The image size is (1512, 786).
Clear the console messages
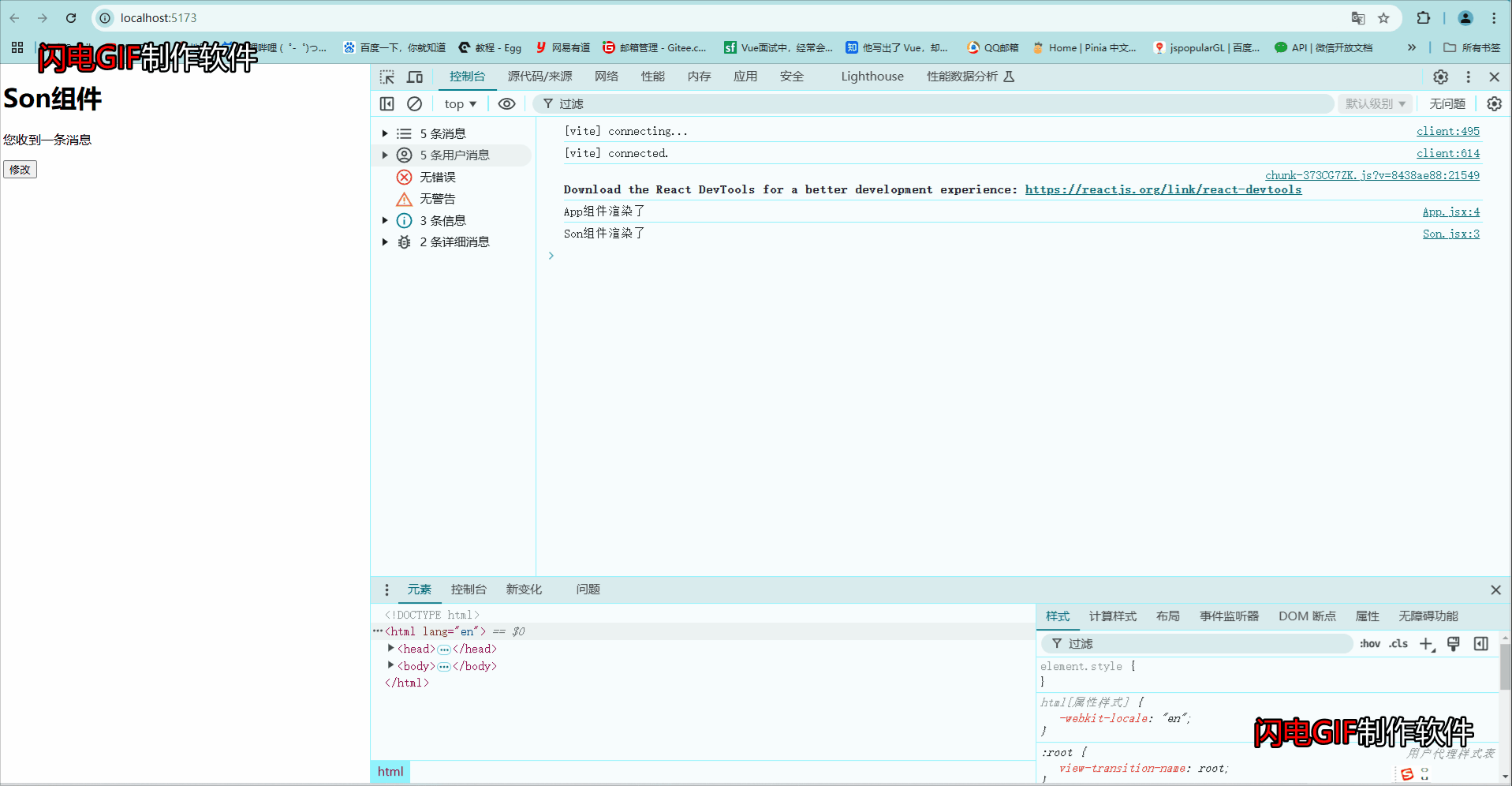click(x=414, y=103)
